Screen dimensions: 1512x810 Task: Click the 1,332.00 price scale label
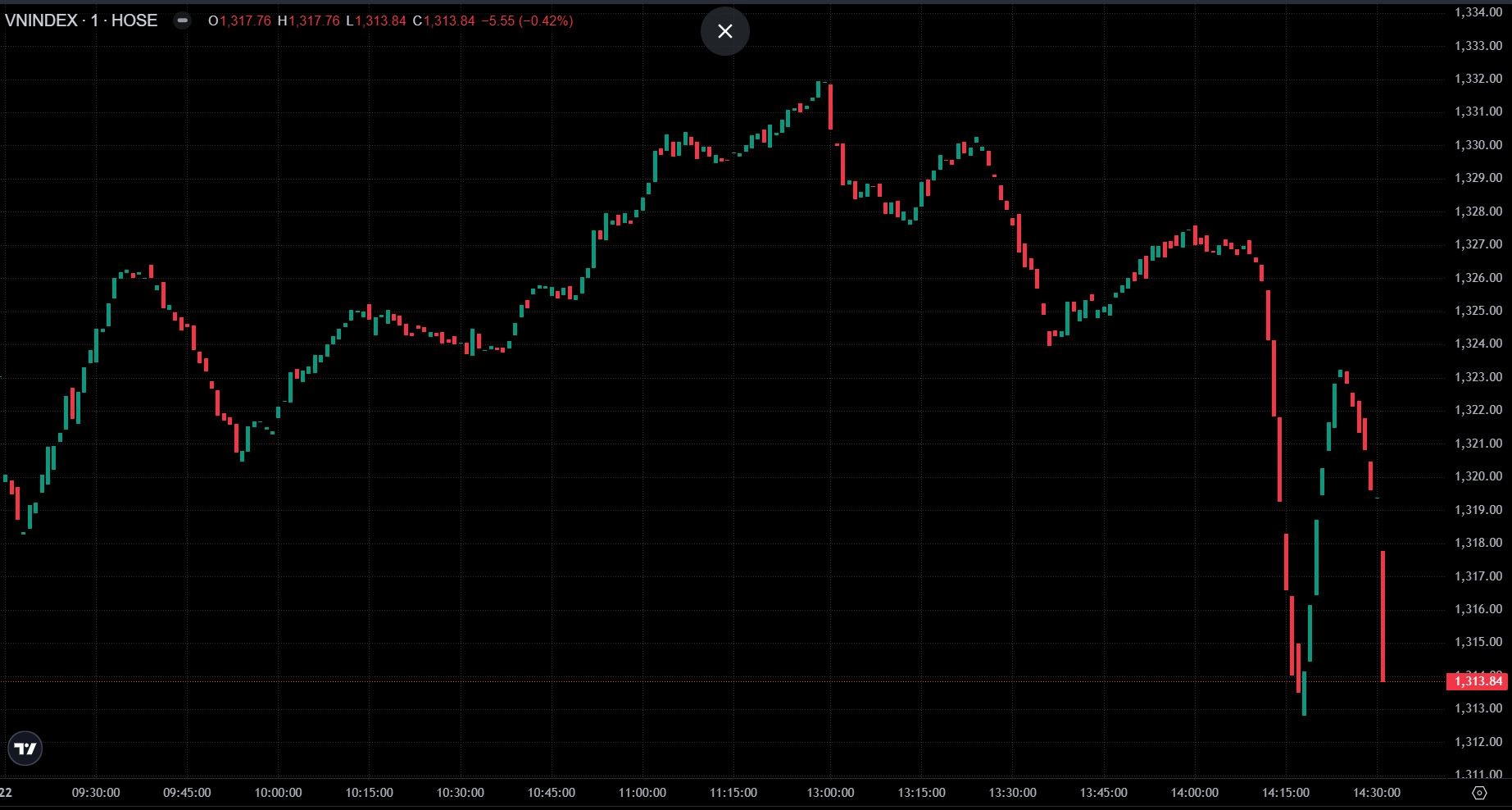click(1478, 79)
